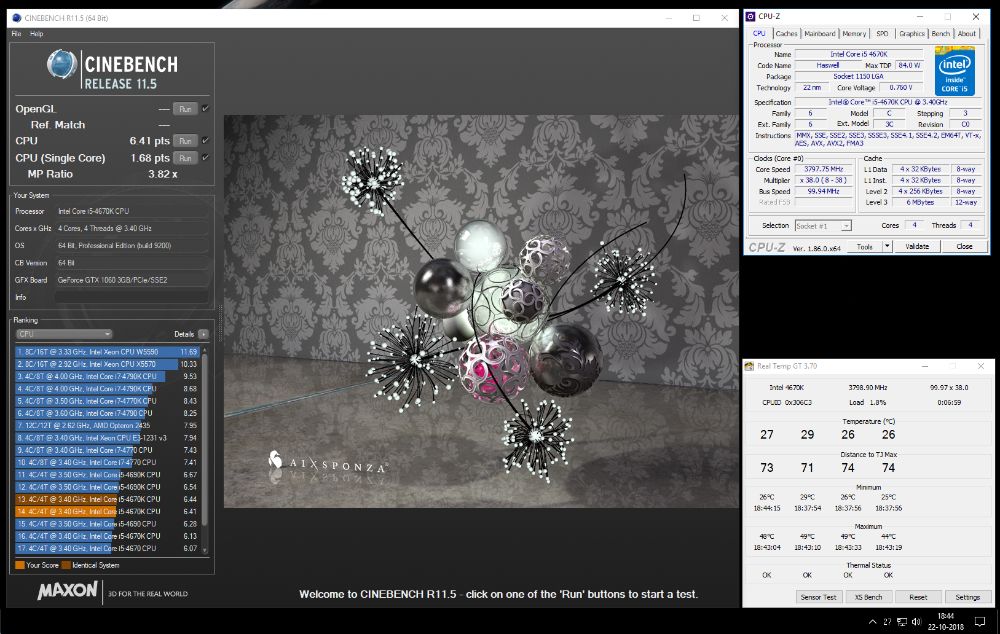Click the CPU-Z title bar icon
The width and height of the screenshot is (1000, 634).
[750, 16]
